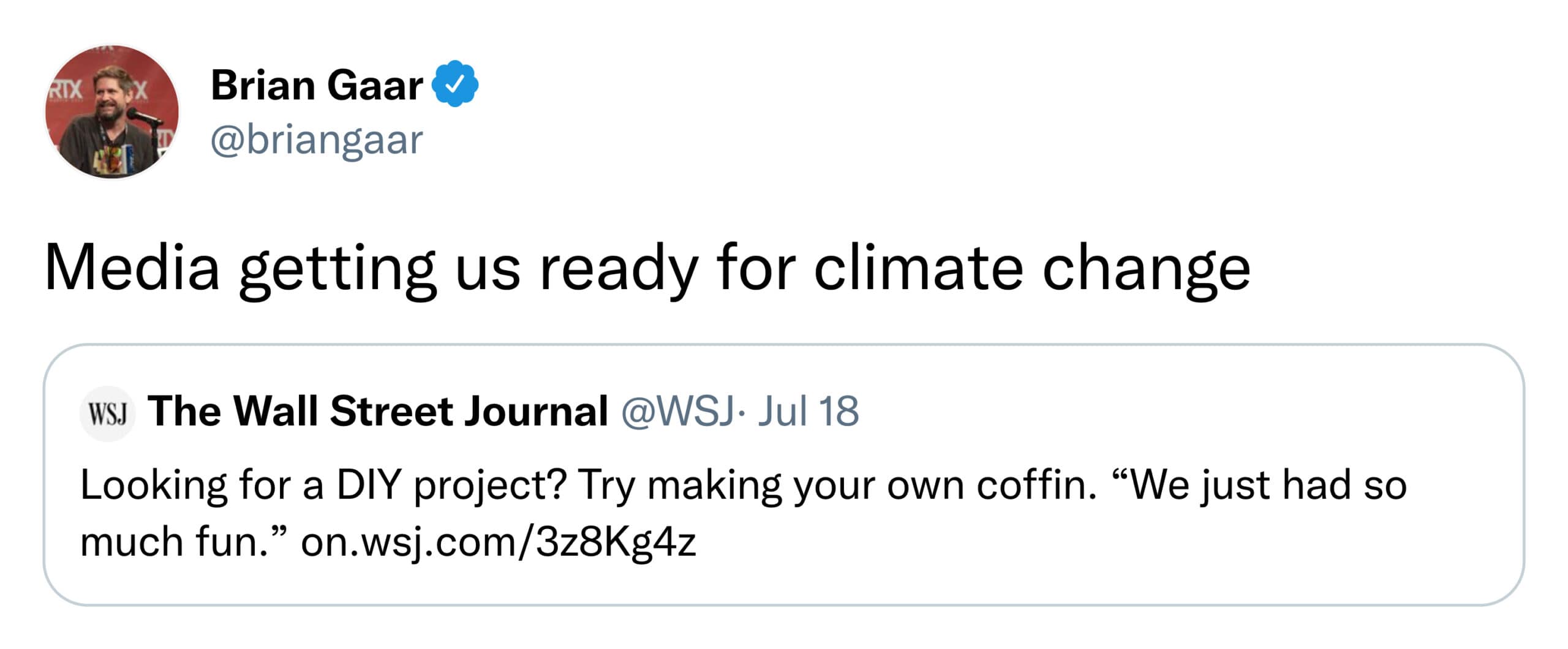Open the Brian Gaar display name
The image size is (1568, 649).
[317, 85]
